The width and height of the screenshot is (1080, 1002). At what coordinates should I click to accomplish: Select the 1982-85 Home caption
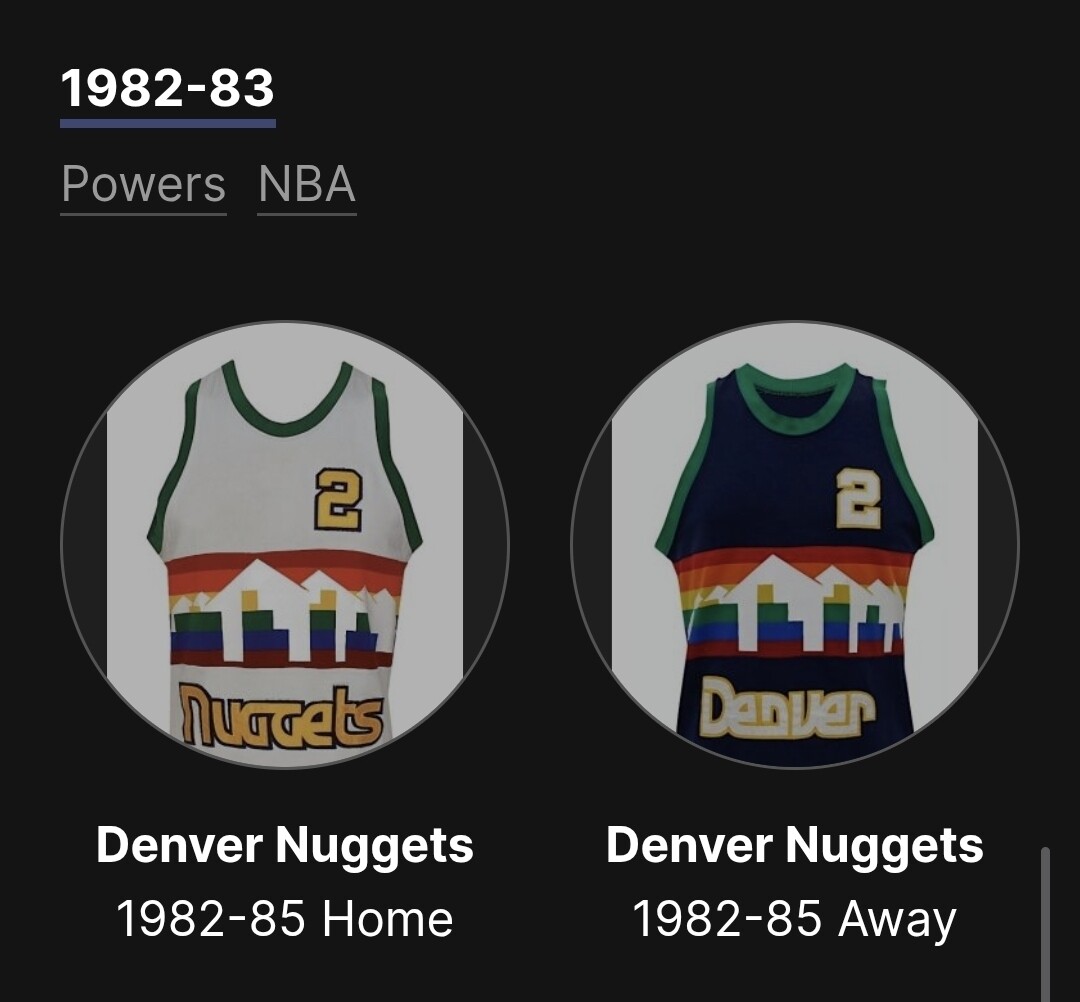tap(284, 919)
